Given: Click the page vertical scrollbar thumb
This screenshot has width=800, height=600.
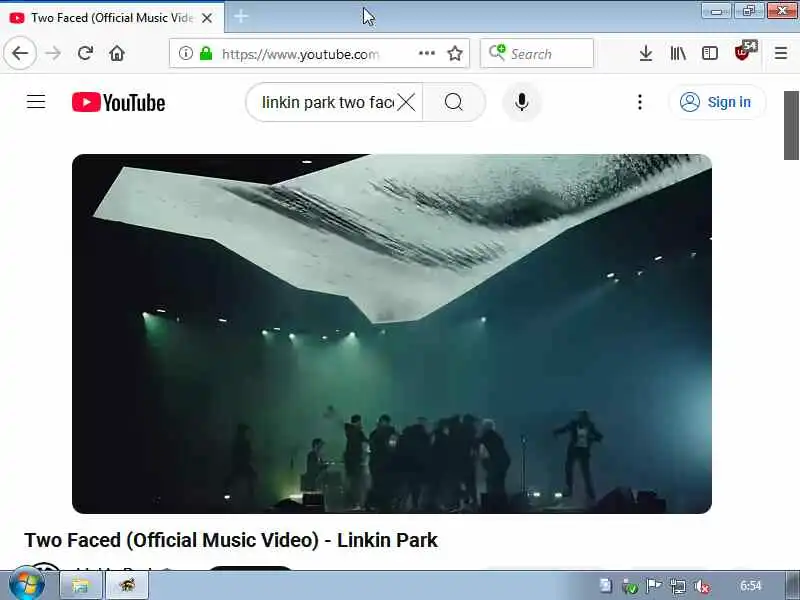Looking at the screenshot, I should pos(791,126).
